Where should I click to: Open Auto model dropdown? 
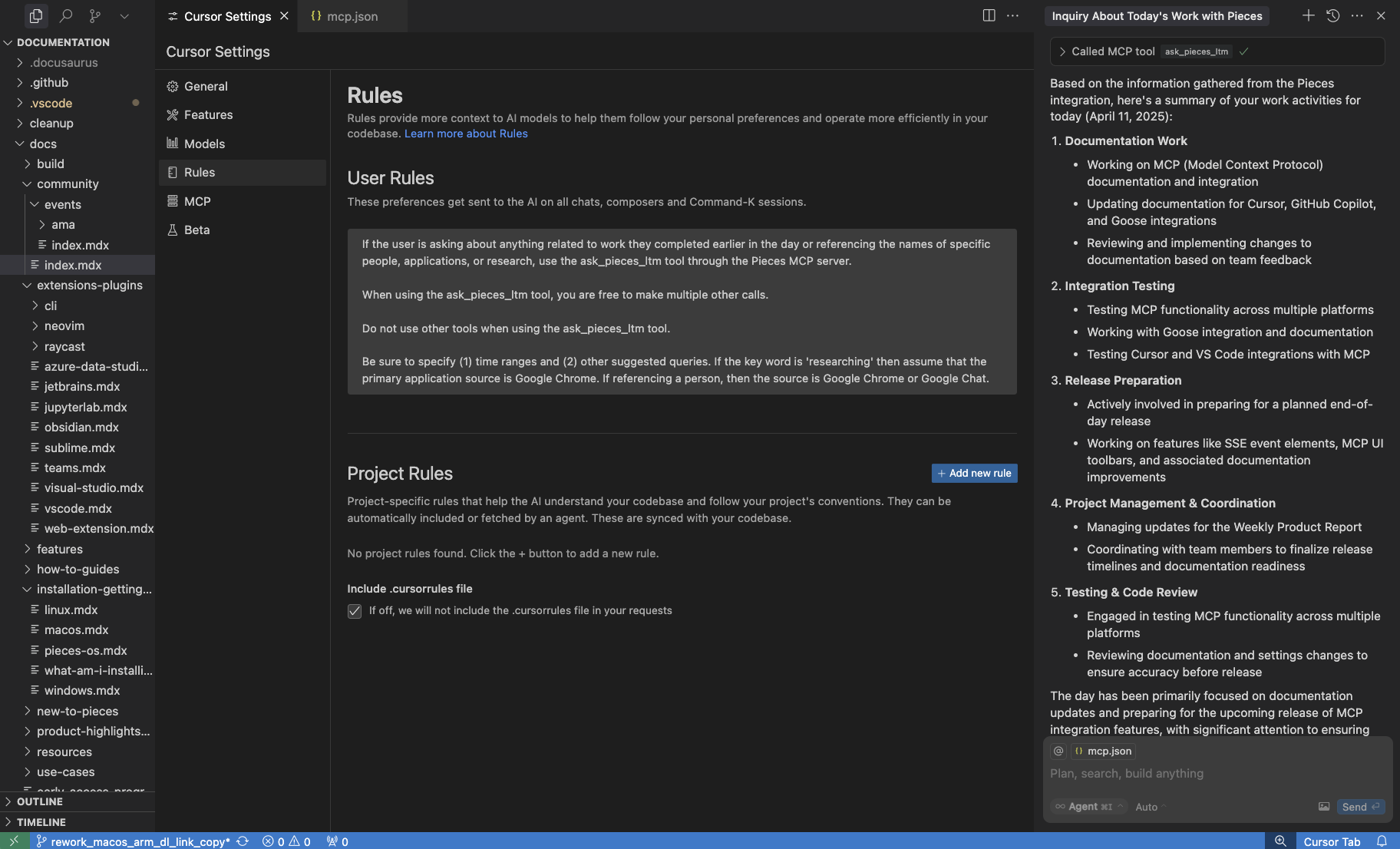pyautogui.click(x=1151, y=807)
